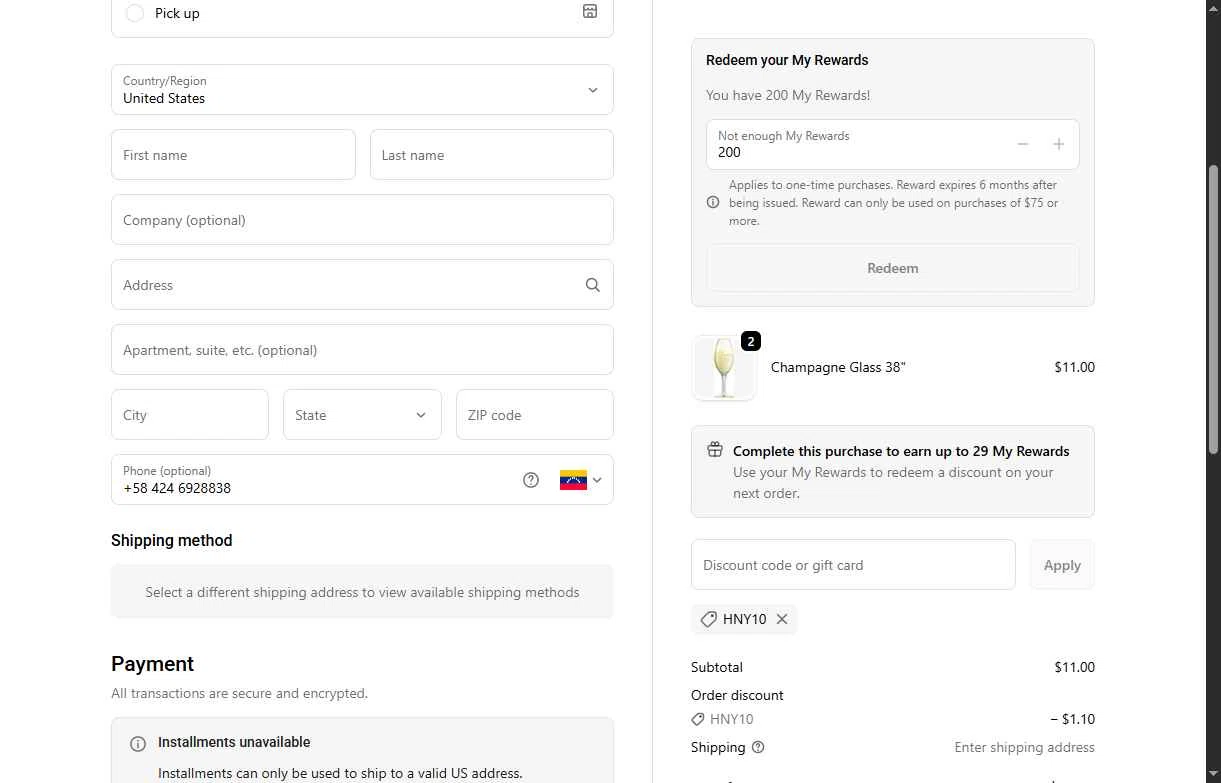Open the Country/Region dropdown
This screenshot has width=1221, height=783.
[x=362, y=90]
